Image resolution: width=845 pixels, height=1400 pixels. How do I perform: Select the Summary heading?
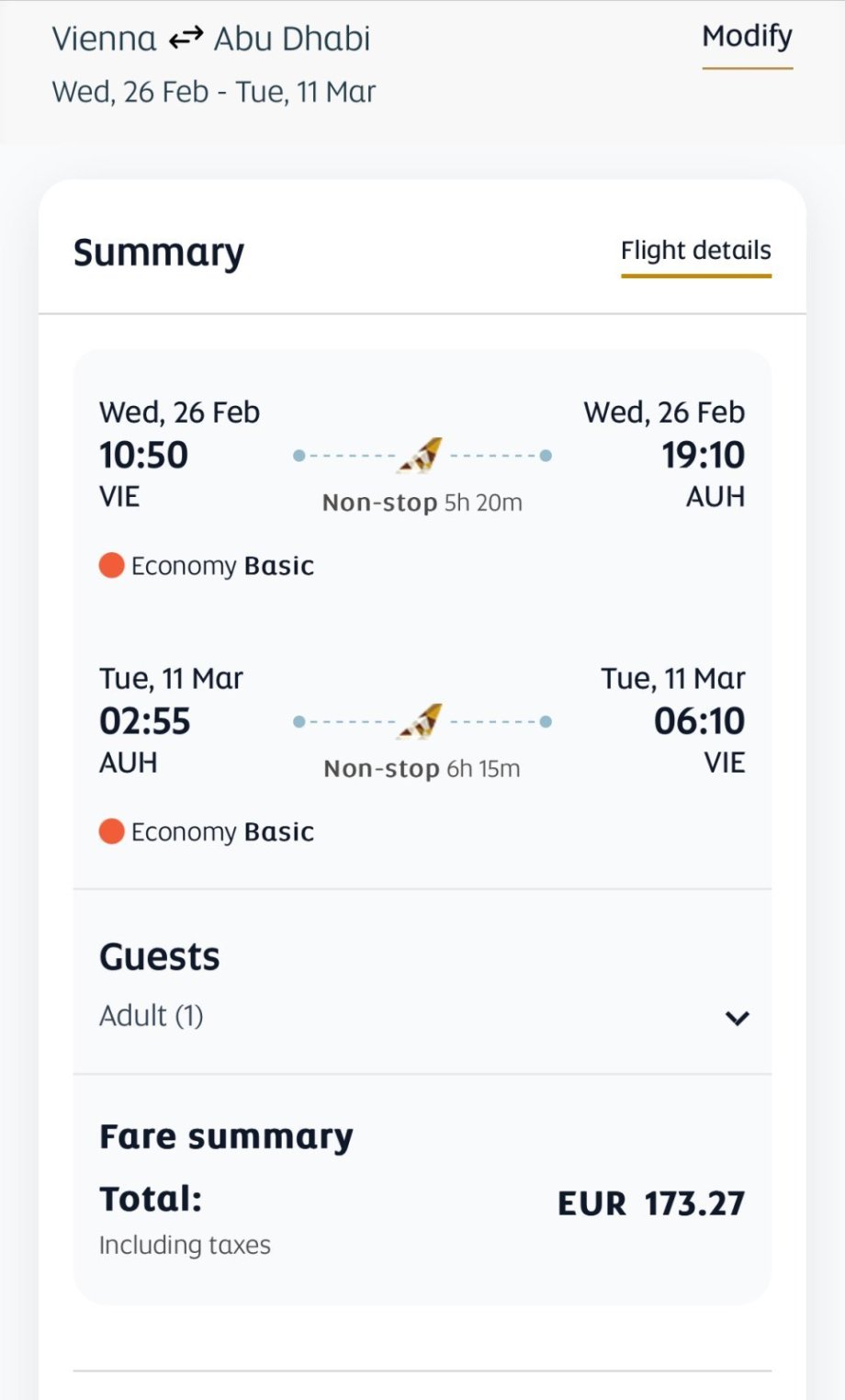(159, 253)
